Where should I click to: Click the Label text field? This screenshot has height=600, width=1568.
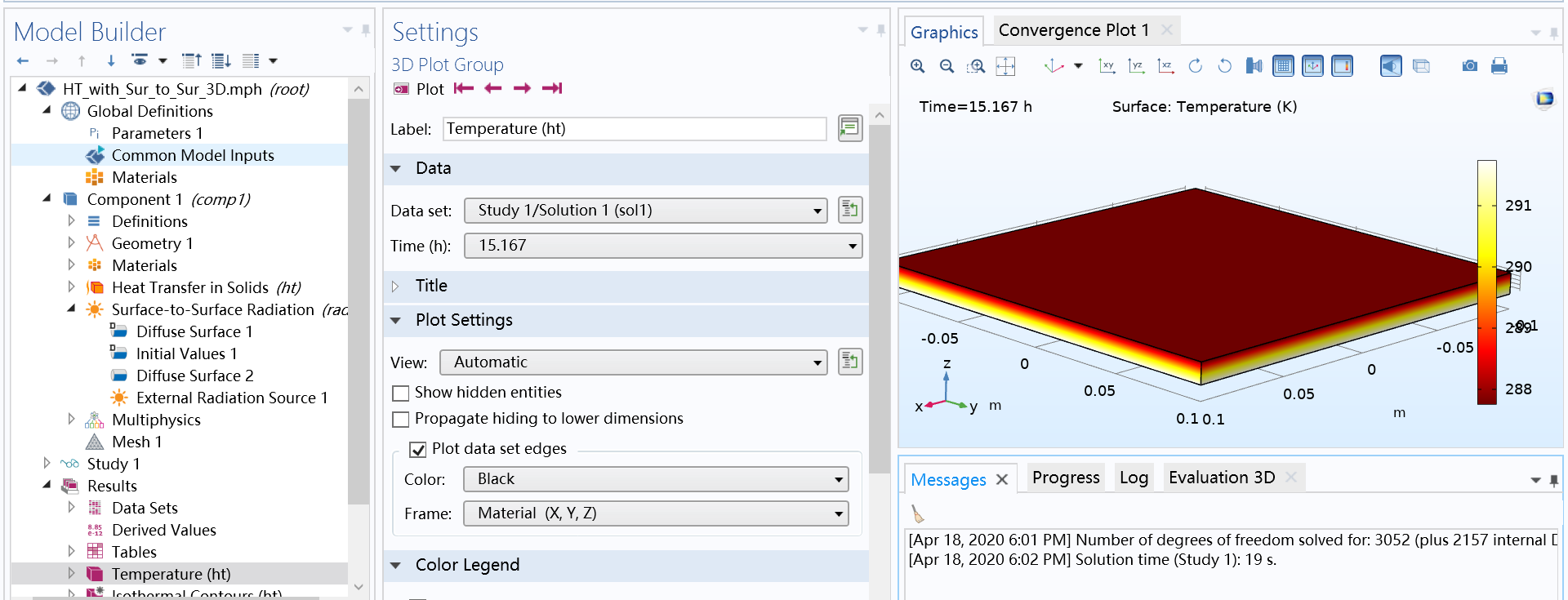tap(634, 129)
